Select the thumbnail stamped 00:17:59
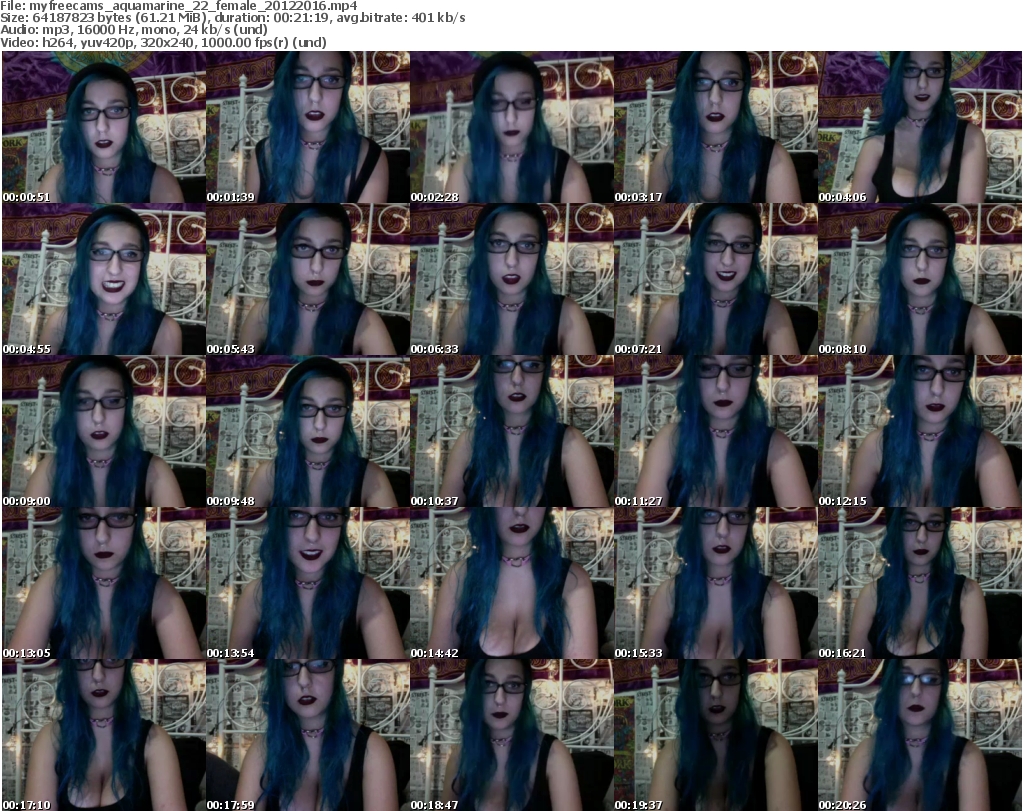The height and width of the screenshot is (811, 1024). (x=308, y=735)
